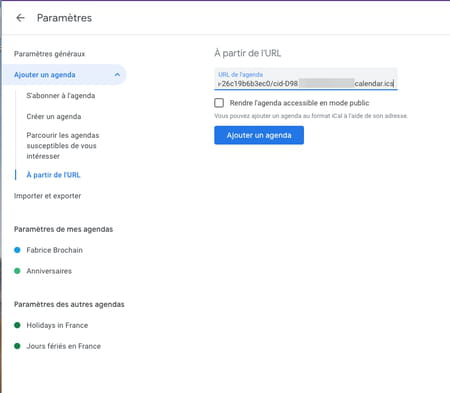Open Holidays in France calendar settings

(57, 325)
